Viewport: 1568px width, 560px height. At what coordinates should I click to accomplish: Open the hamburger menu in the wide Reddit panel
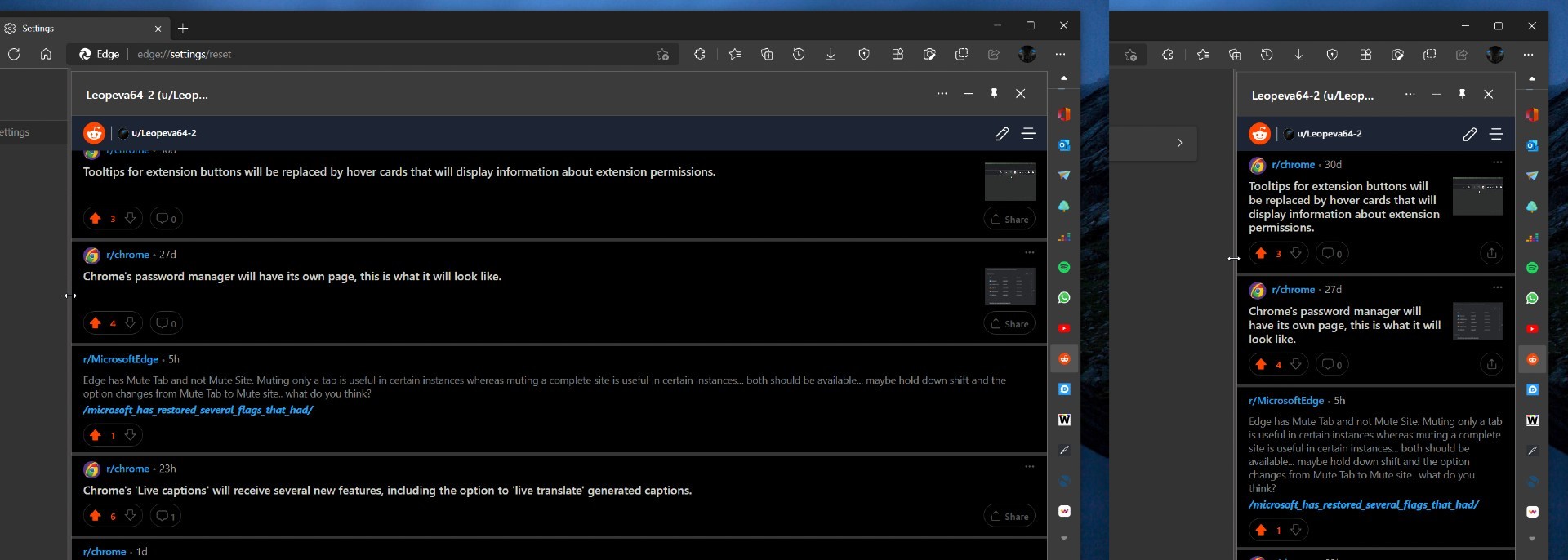click(1028, 133)
